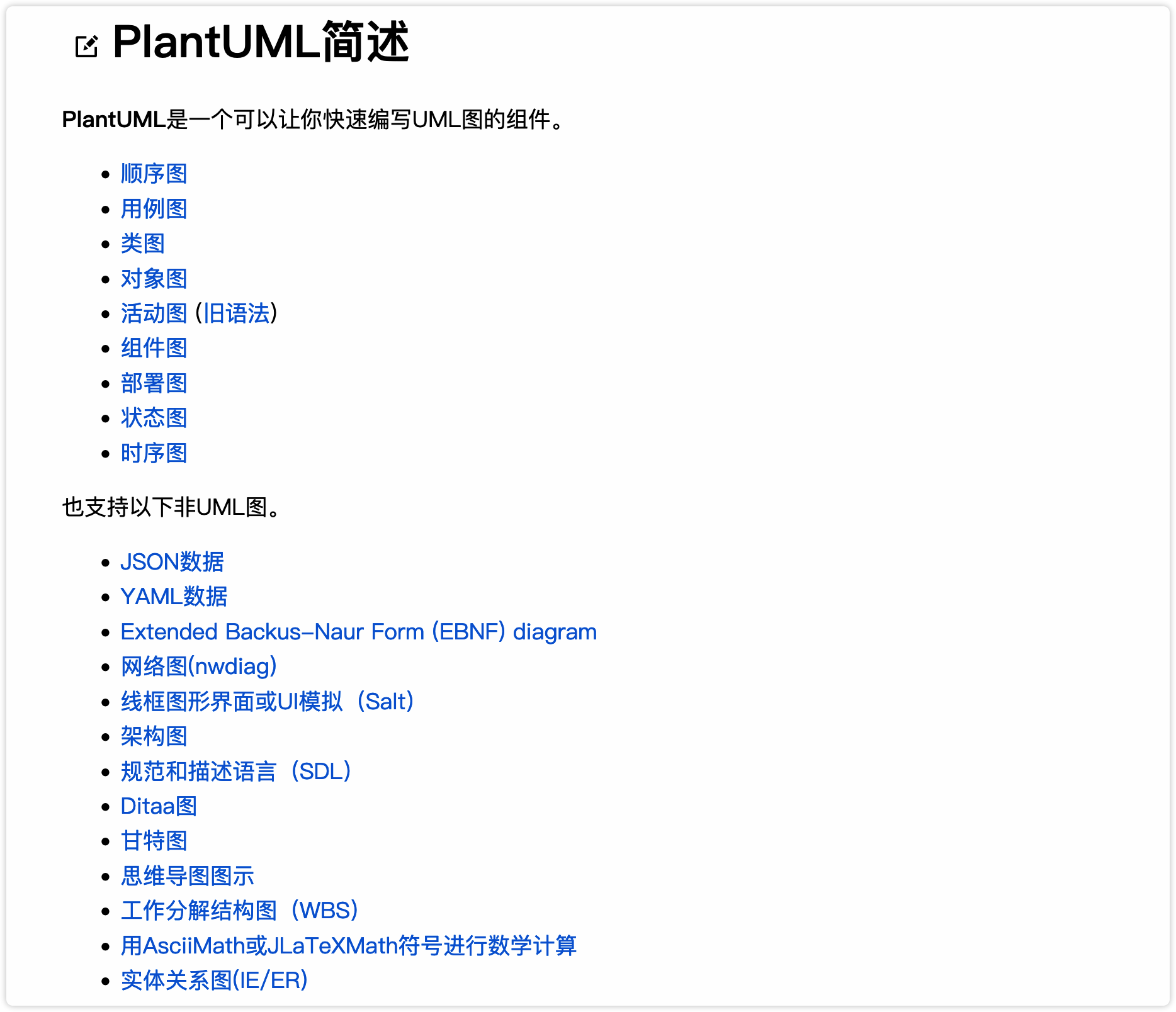The width and height of the screenshot is (1176, 1012).
Task: Open the 旧语法 activity diagram link
Action: coord(237,313)
